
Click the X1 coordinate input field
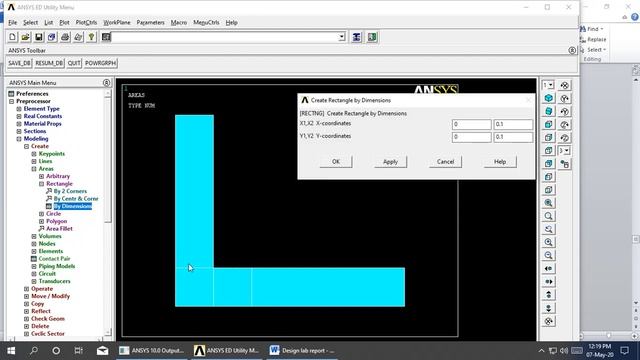point(471,124)
